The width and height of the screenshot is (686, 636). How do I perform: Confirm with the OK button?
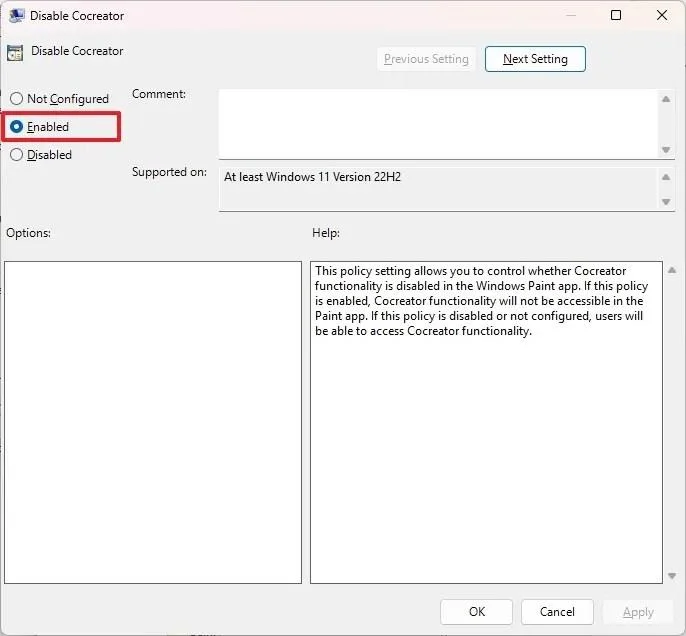[476, 612]
